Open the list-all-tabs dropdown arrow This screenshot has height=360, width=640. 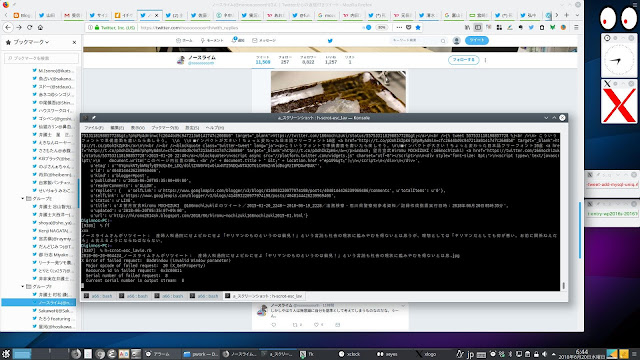point(577,15)
